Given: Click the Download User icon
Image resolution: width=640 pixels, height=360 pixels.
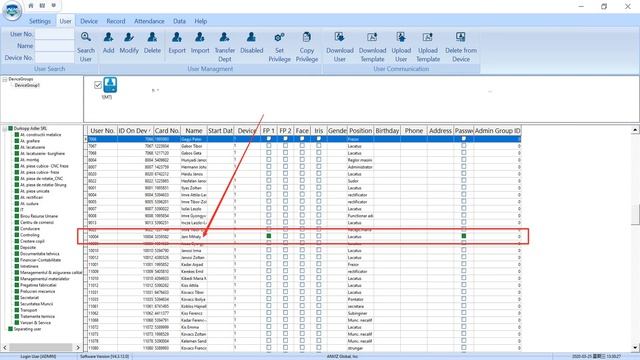Looking at the screenshot, I should pyautogui.click(x=340, y=37).
